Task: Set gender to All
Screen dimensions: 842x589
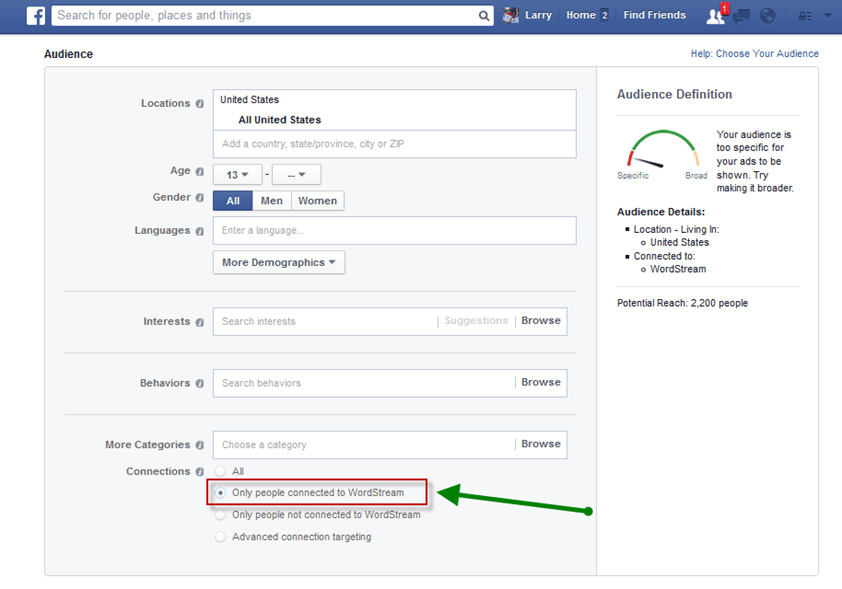Action: point(233,201)
